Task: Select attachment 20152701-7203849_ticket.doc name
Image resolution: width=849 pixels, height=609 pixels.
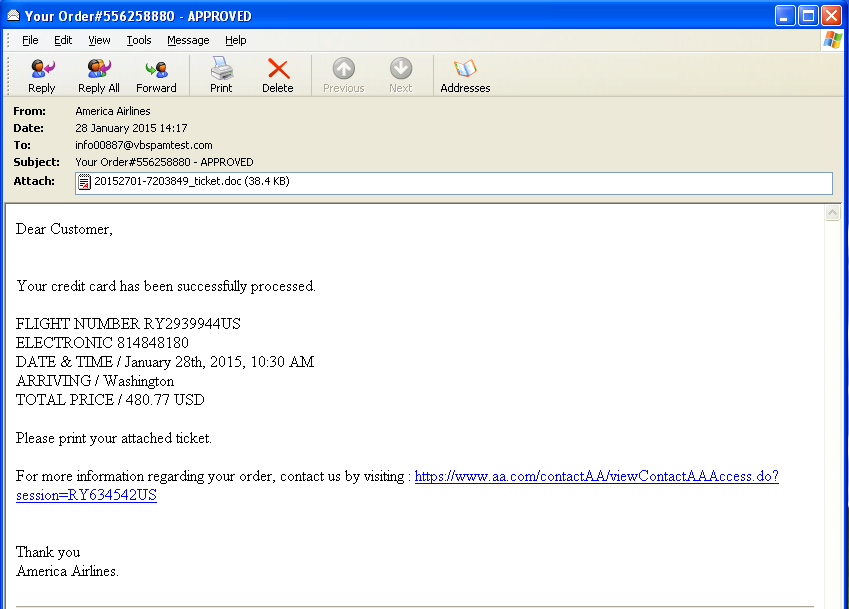Action: tap(168, 181)
